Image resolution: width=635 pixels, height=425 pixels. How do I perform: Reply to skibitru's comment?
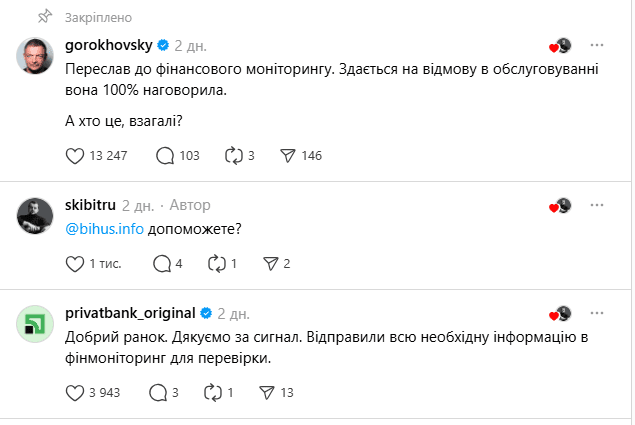coord(161,264)
